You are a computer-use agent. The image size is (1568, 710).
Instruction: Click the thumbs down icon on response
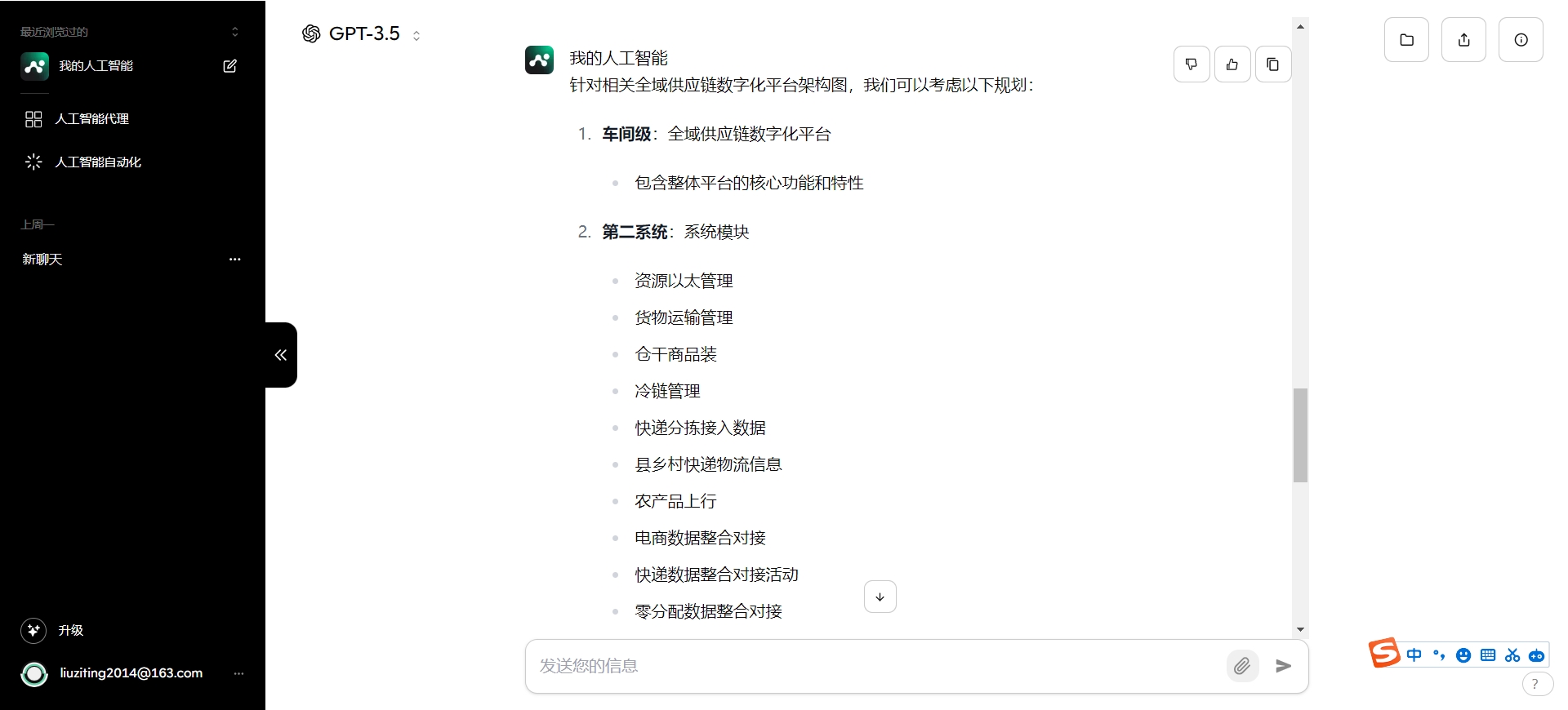[x=1192, y=64]
